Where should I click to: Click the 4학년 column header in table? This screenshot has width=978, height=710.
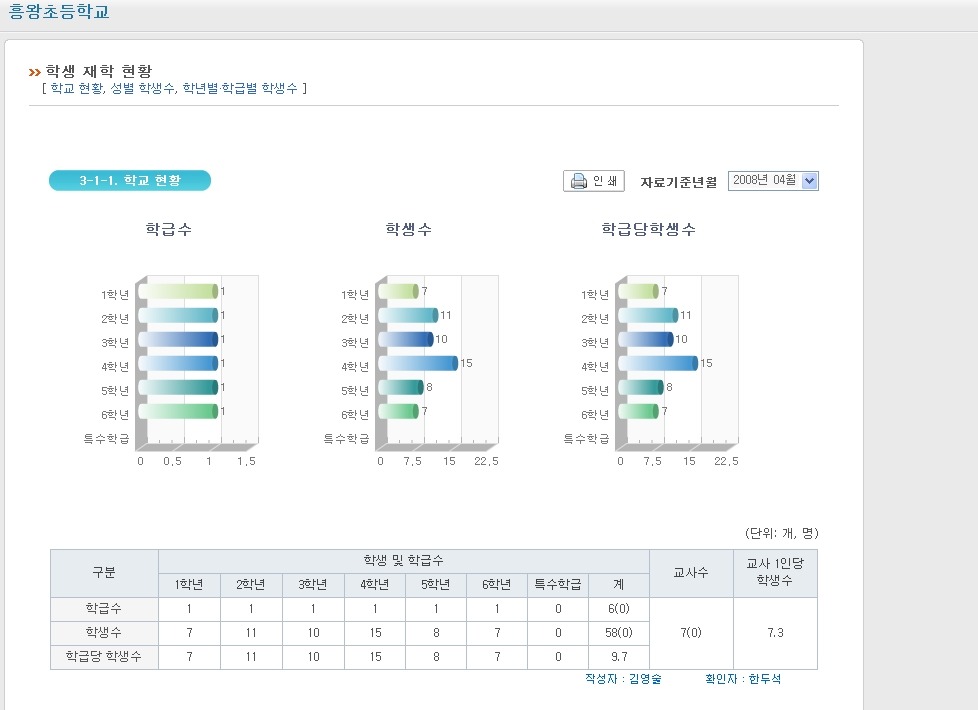(x=375, y=585)
